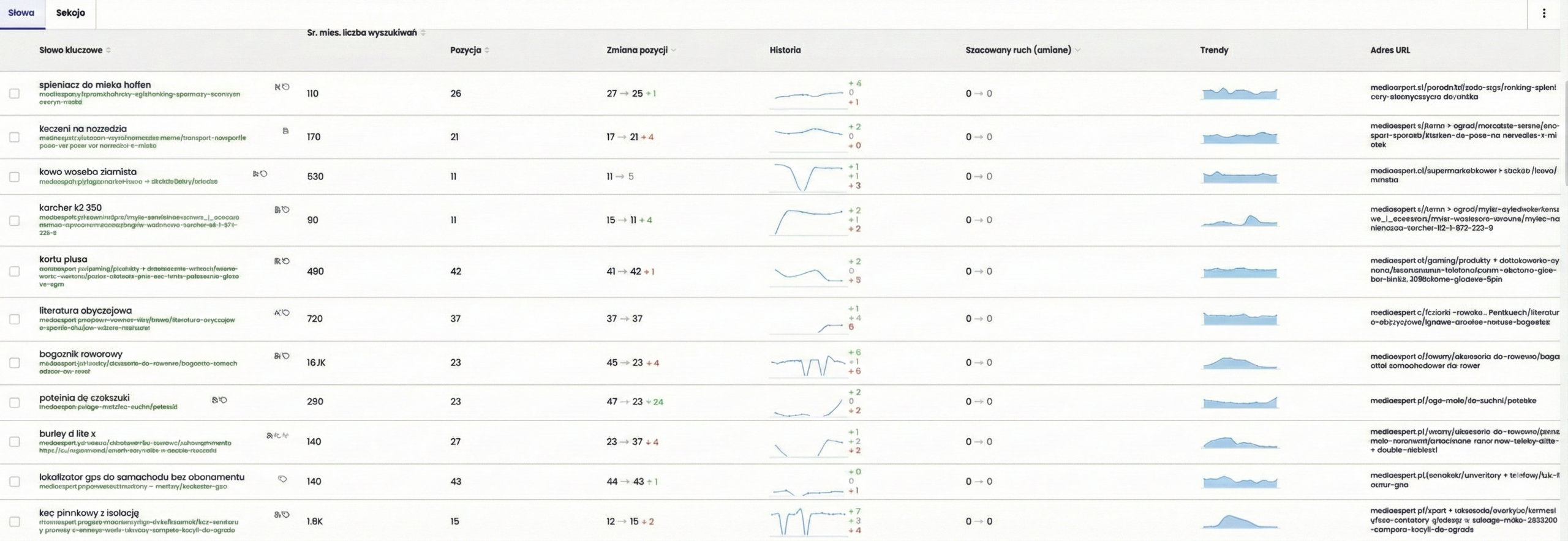
Task: Click the icons beside karcher k2 350
Action: 282,209
